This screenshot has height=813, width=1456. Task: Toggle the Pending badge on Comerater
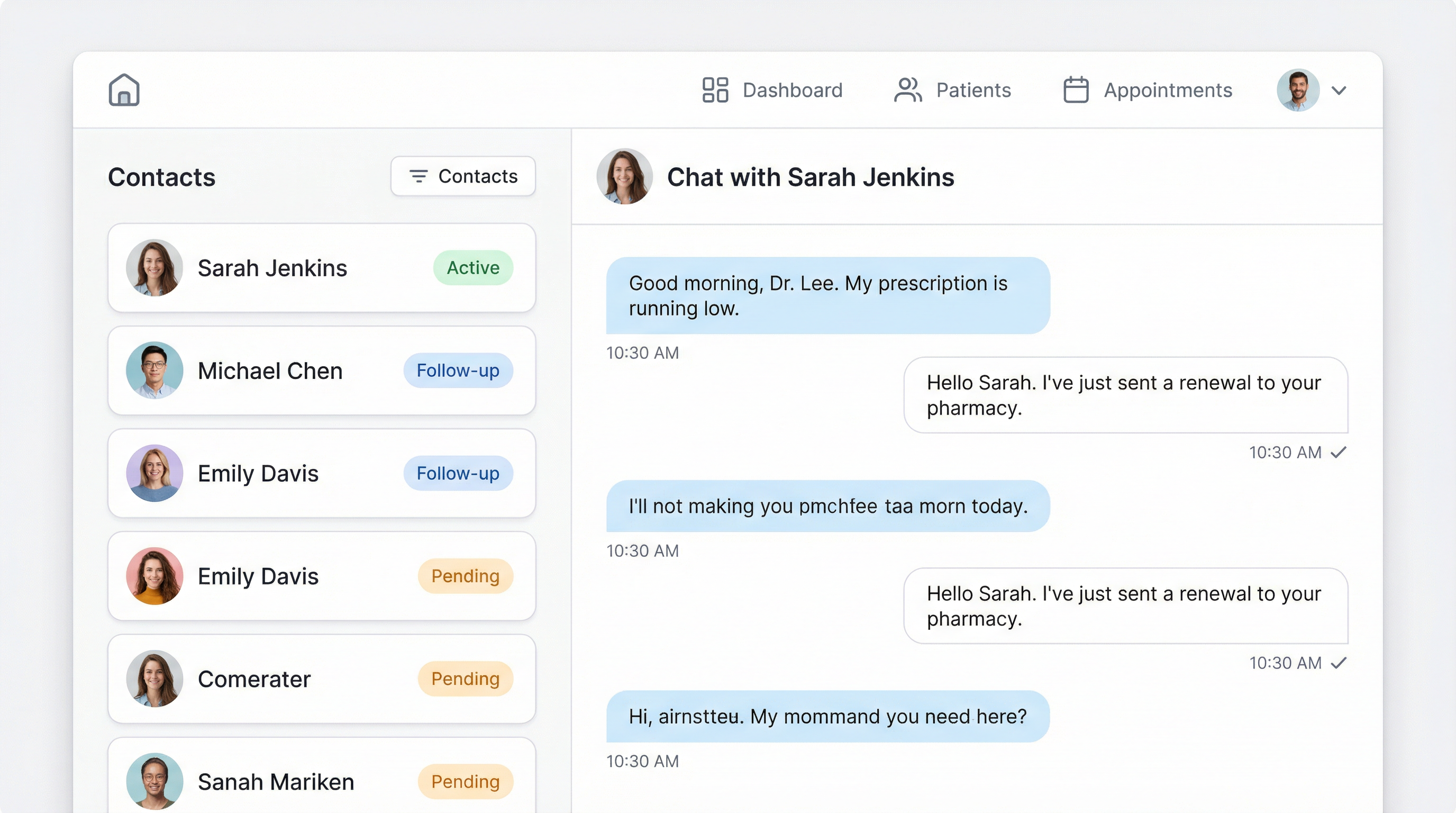tap(465, 679)
